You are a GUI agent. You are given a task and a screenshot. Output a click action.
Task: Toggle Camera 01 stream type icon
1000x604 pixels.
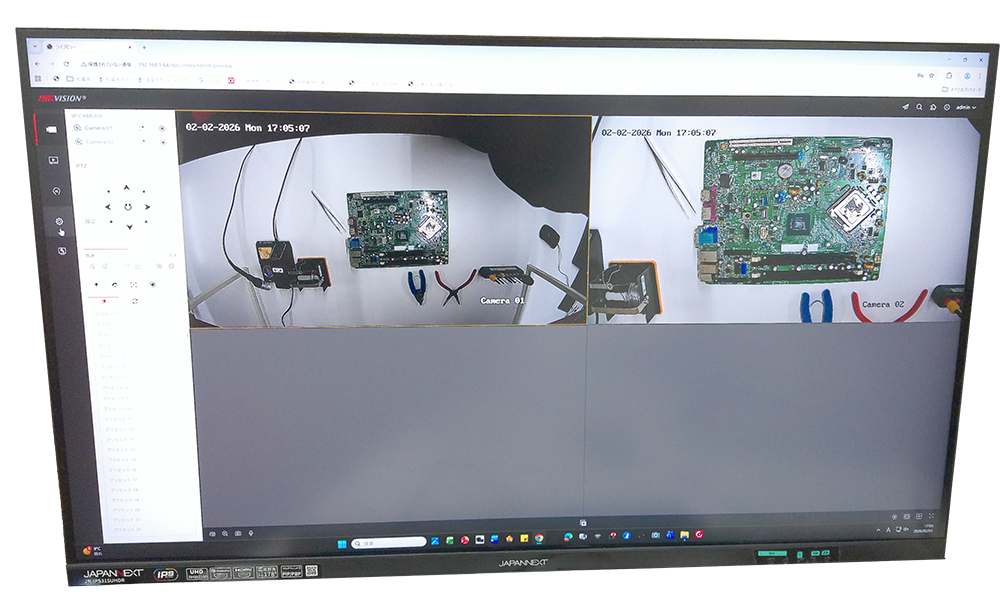pos(143,128)
